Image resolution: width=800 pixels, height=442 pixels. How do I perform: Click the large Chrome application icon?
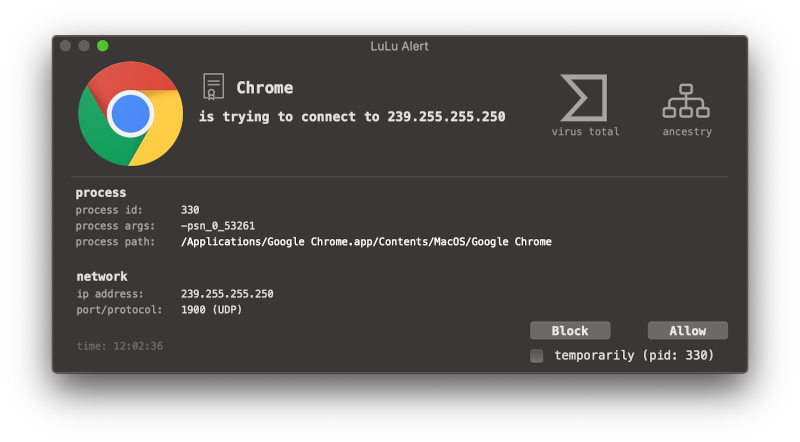[x=131, y=114]
